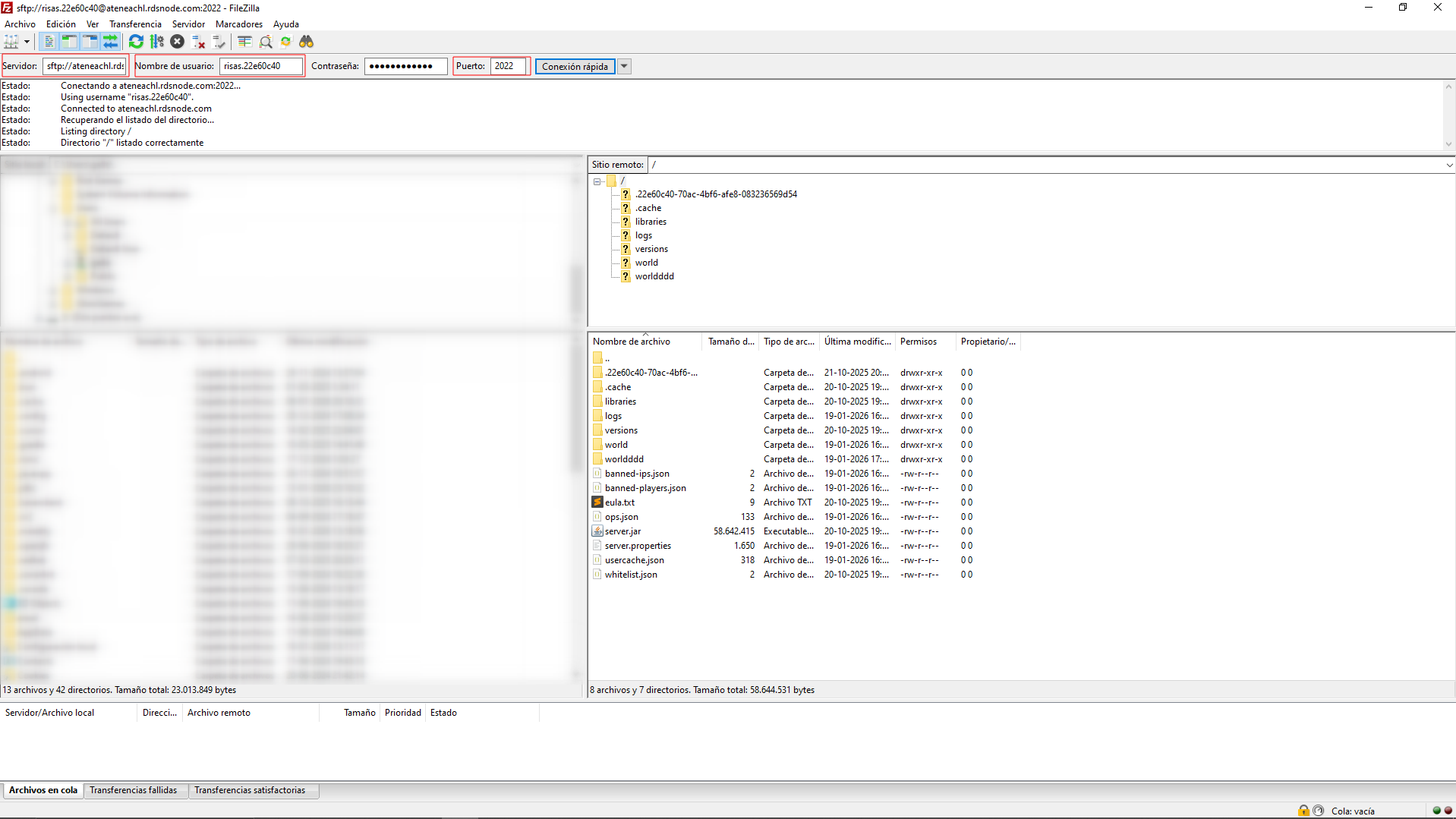Sort queue by Prioridad column header
This screenshot has height=819, width=1456.
click(402, 713)
